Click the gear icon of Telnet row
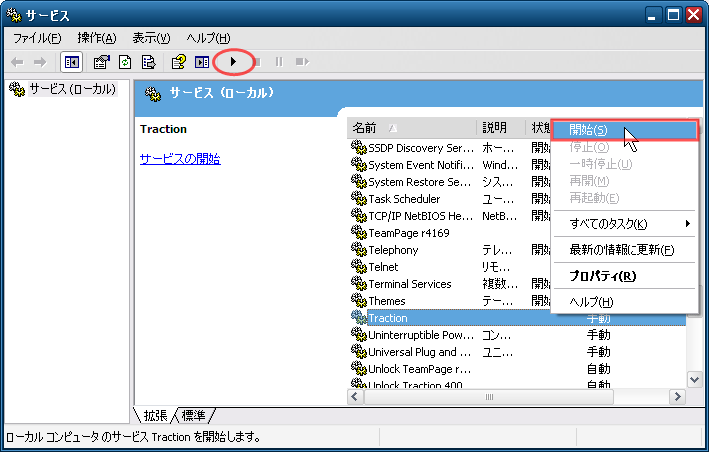This screenshot has width=709, height=452. coord(359,266)
